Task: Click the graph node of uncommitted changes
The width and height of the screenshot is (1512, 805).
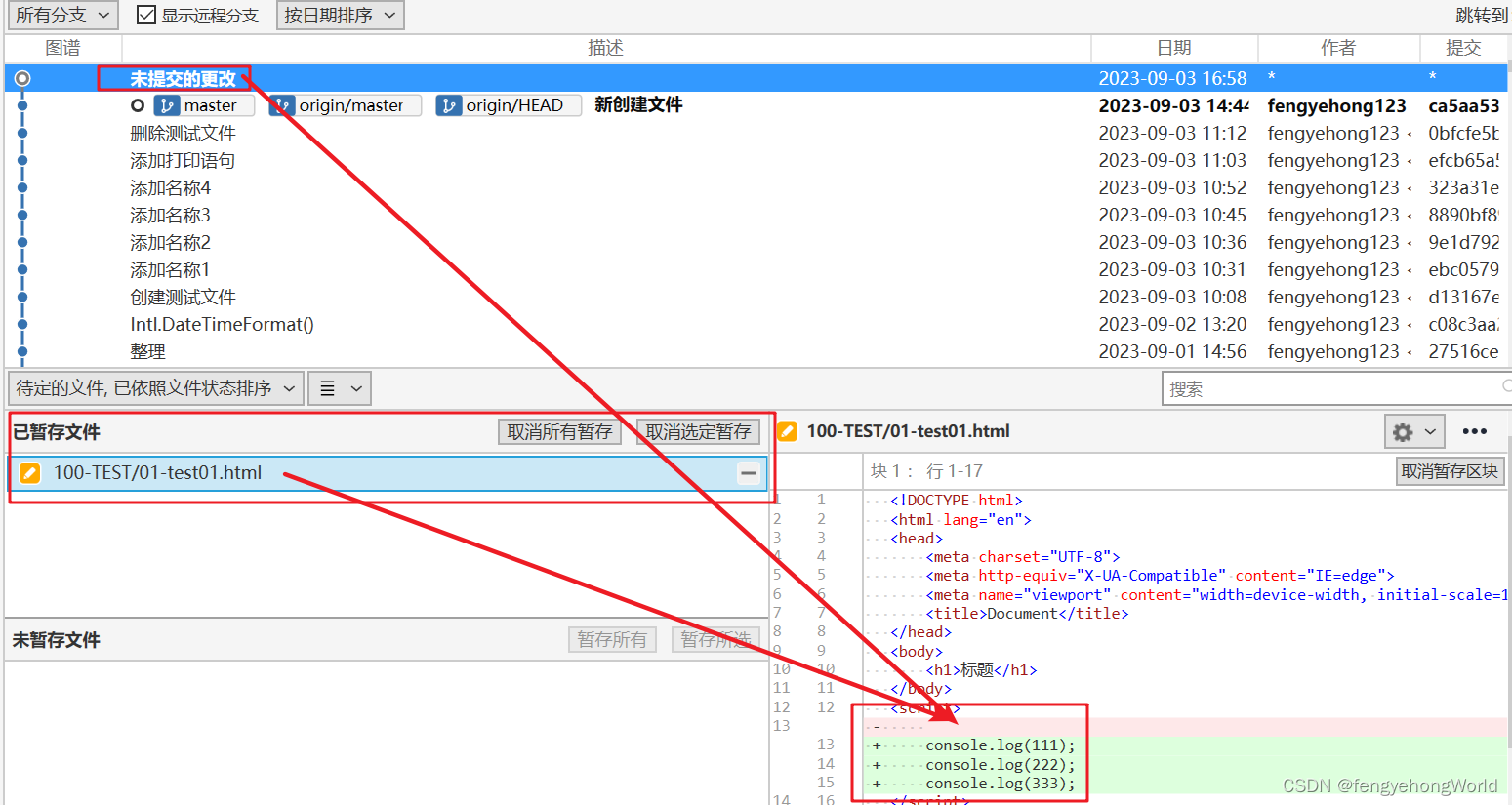Action: point(22,78)
